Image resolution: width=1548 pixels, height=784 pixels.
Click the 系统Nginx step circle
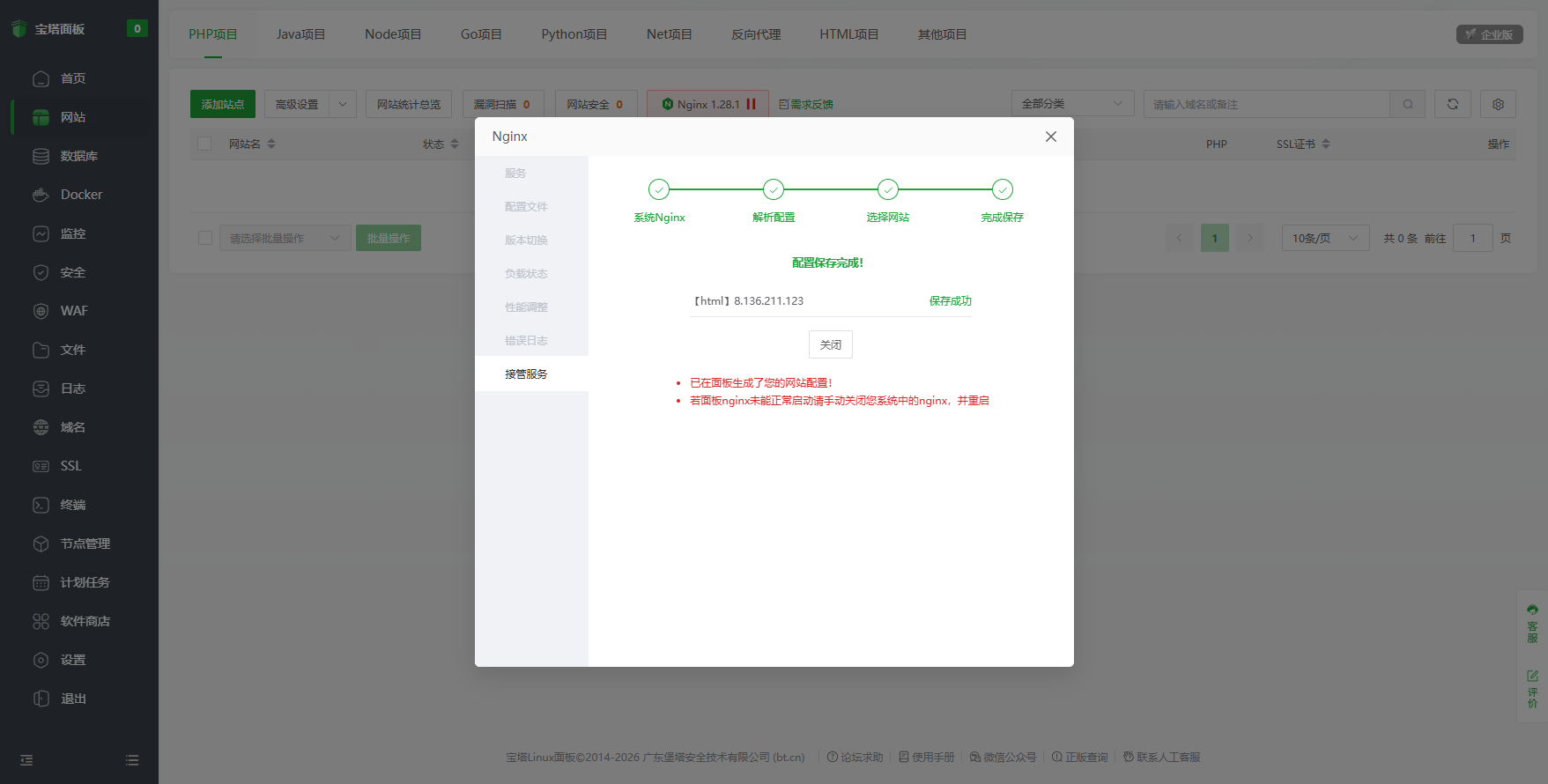coord(659,189)
